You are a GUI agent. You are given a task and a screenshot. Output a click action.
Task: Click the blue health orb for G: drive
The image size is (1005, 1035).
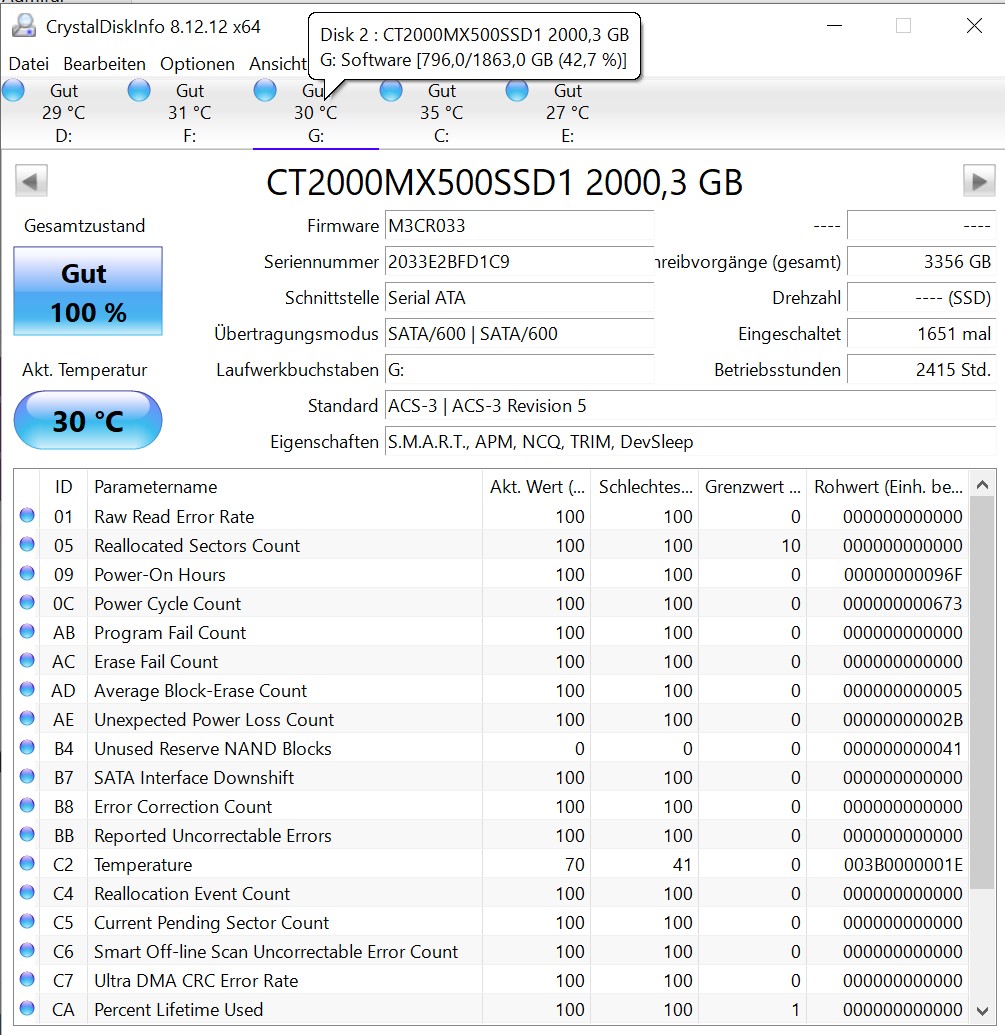[x=265, y=90]
